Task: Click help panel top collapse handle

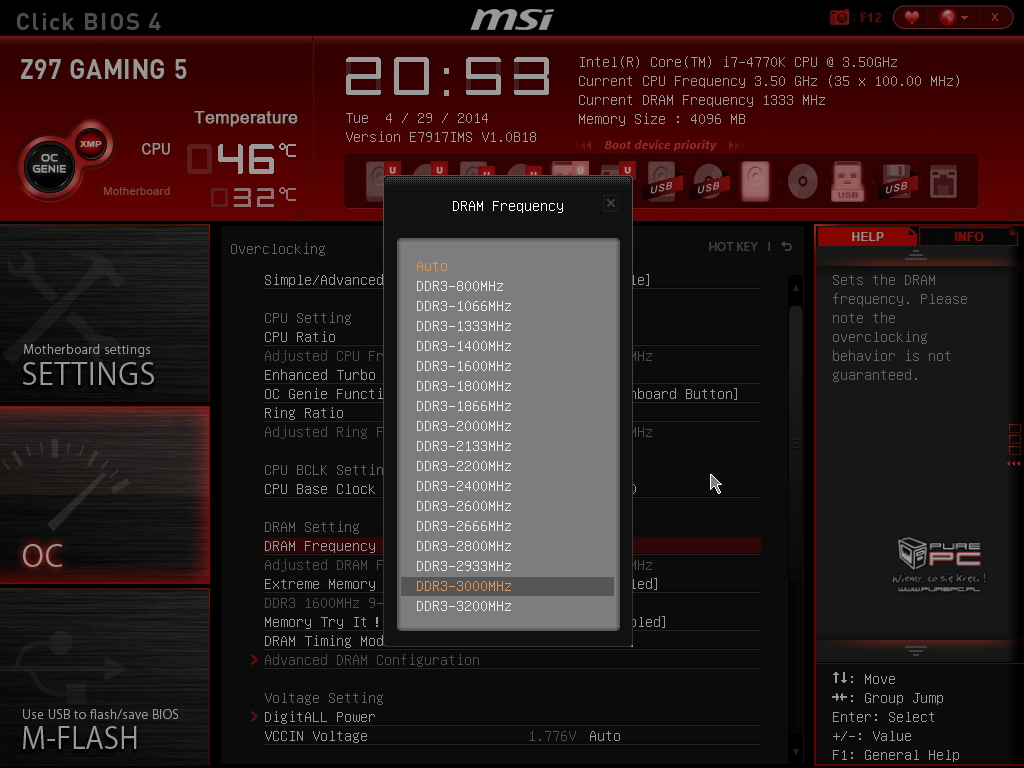Action: [x=916, y=255]
